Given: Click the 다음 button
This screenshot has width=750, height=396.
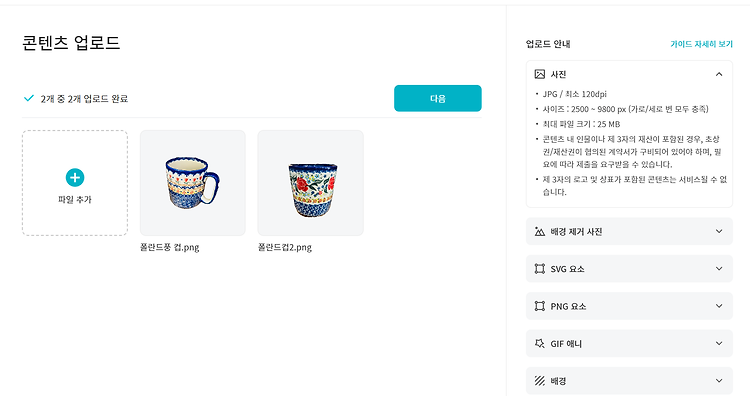Looking at the screenshot, I should (x=438, y=99).
